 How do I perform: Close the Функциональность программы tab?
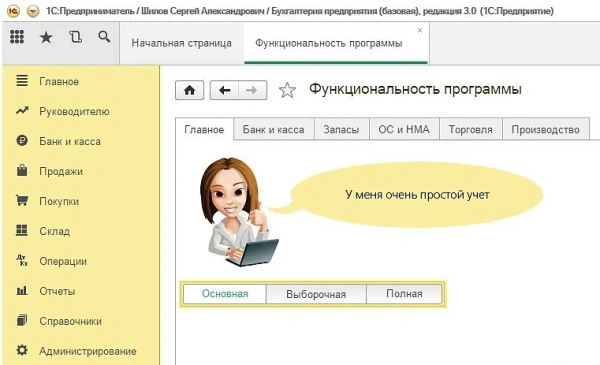(420, 30)
